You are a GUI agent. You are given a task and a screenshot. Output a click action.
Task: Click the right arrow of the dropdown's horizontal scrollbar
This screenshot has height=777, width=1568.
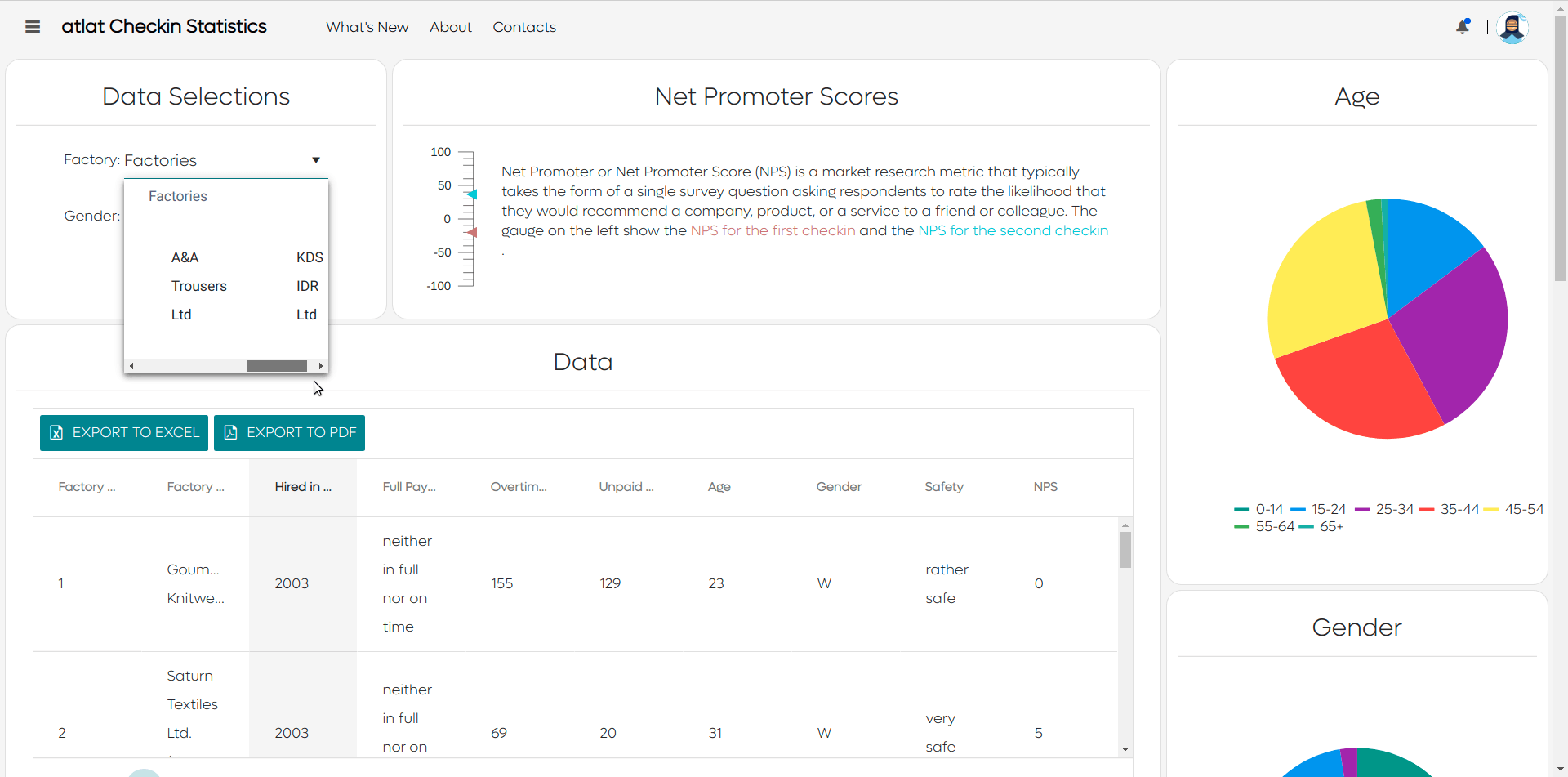click(x=320, y=365)
